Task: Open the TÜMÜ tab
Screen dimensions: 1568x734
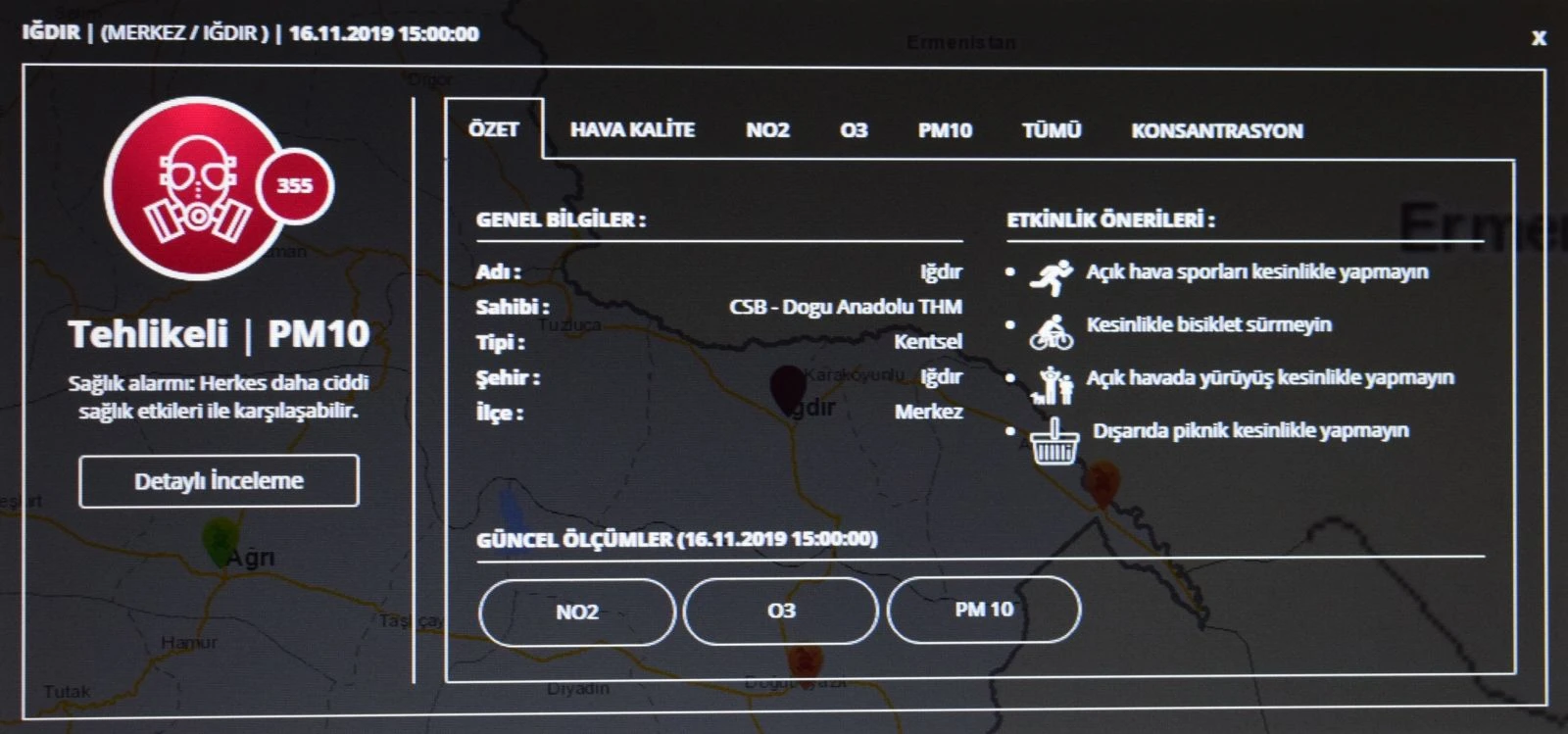Action: click(x=1052, y=130)
